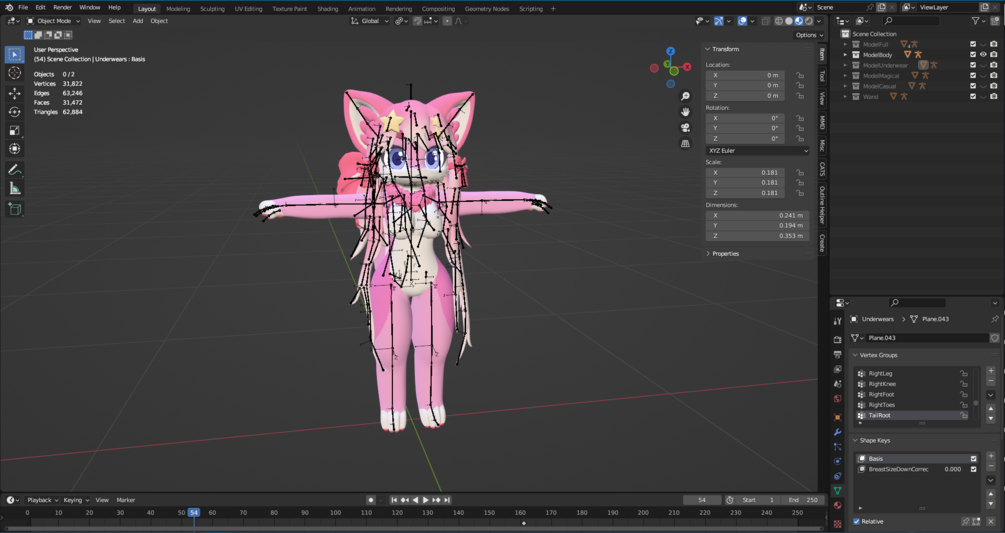
Task: Toggle proportional editing in header
Action: (447, 21)
